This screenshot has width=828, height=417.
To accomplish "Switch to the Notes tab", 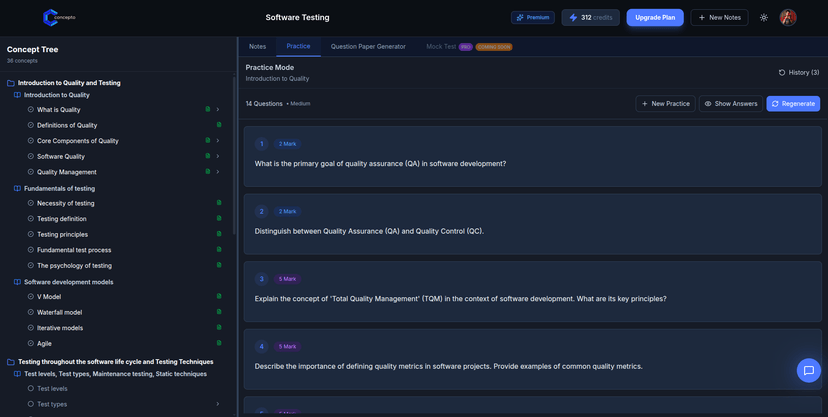I will [x=257, y=46].
